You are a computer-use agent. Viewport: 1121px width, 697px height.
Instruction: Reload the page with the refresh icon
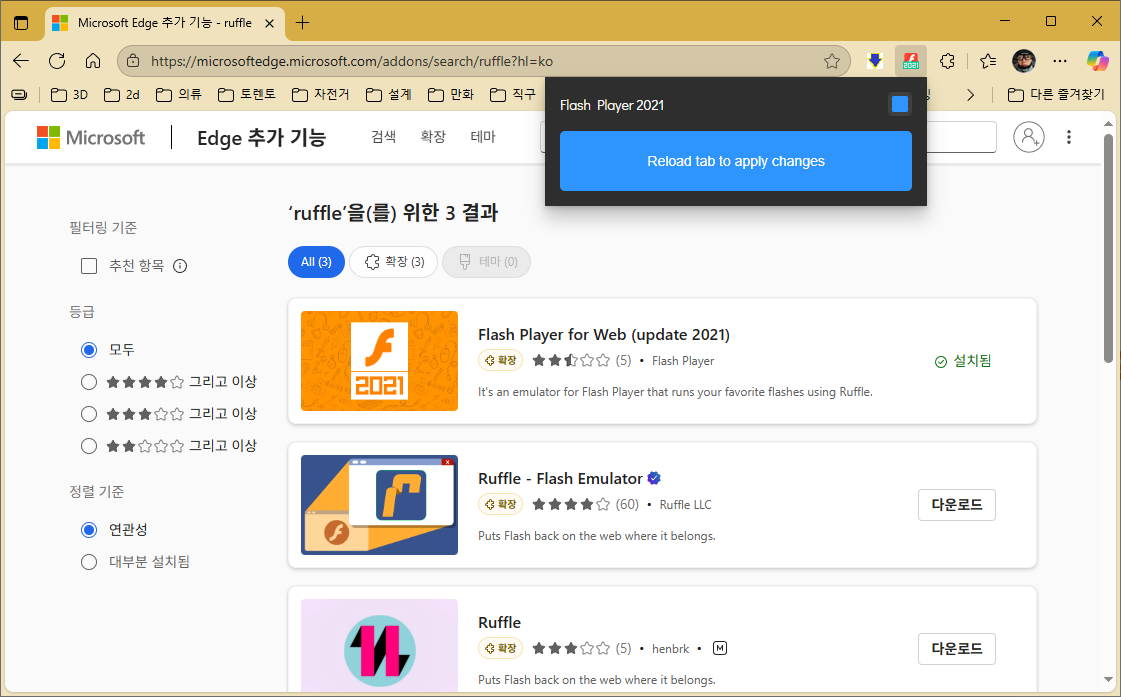57,61
